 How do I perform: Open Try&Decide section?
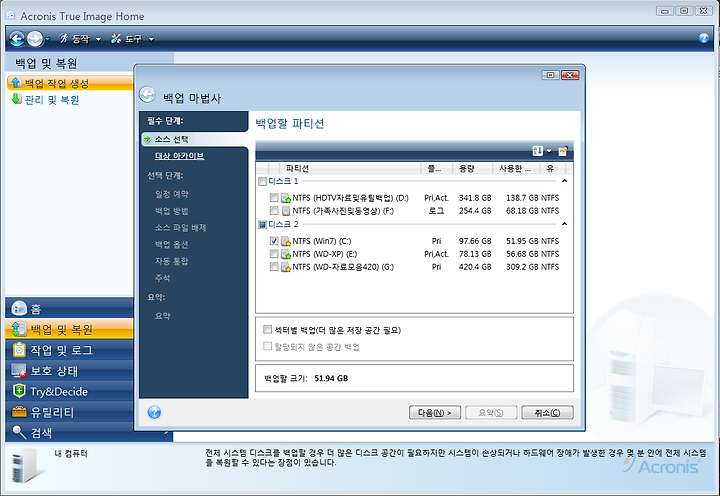(x=69, y=391)
